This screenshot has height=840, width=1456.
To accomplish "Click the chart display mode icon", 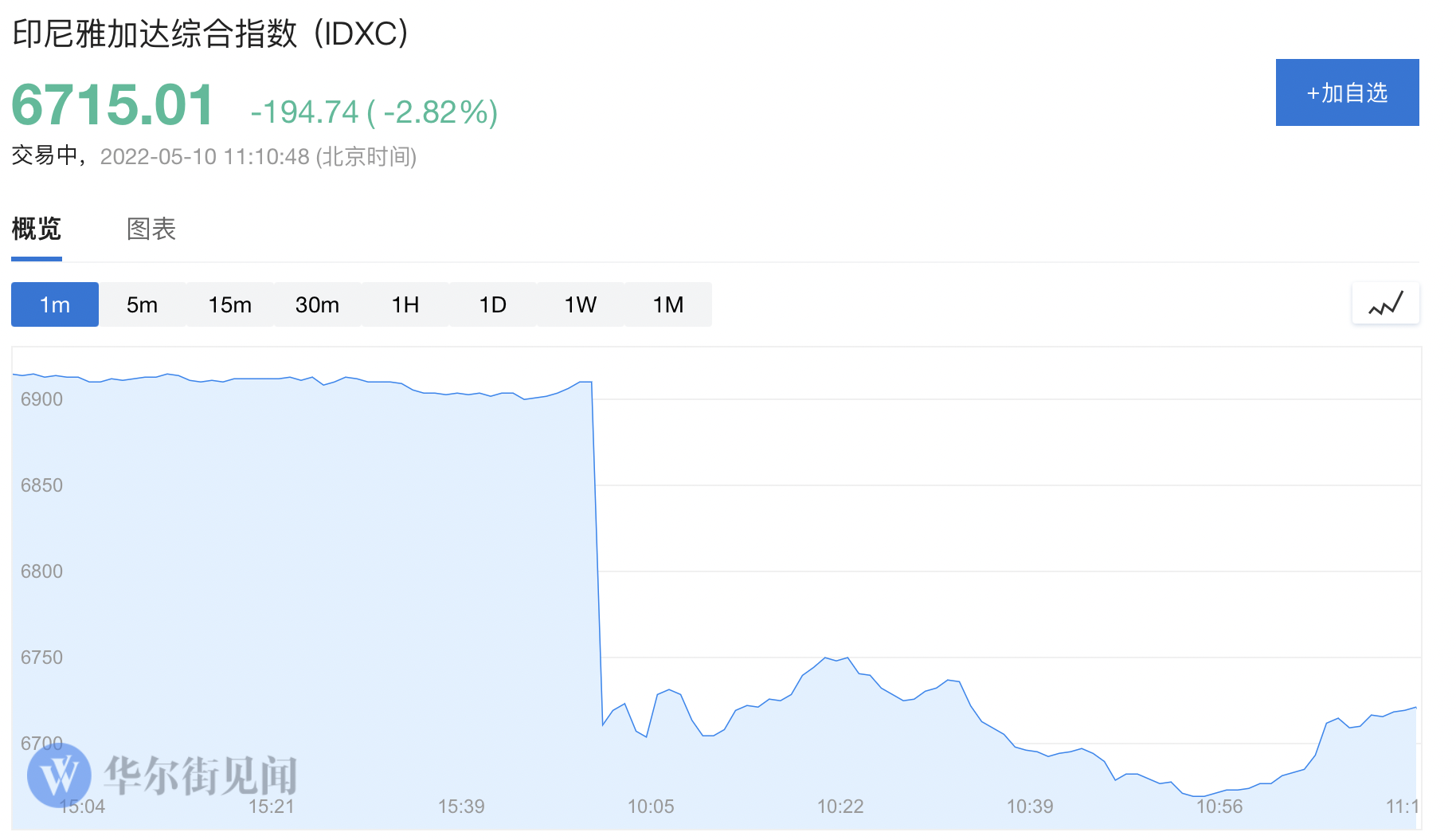I will pos(1385,304).
